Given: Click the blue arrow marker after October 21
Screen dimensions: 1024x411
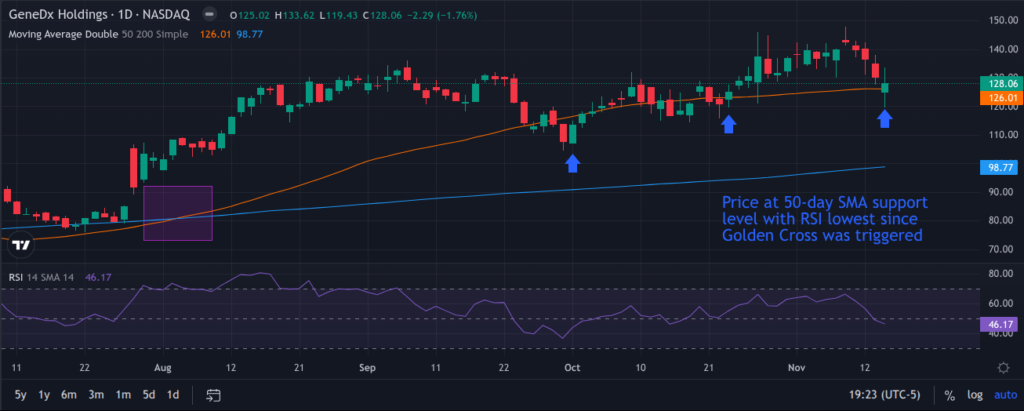Looking at the screenshot, I should pos(729,123).
